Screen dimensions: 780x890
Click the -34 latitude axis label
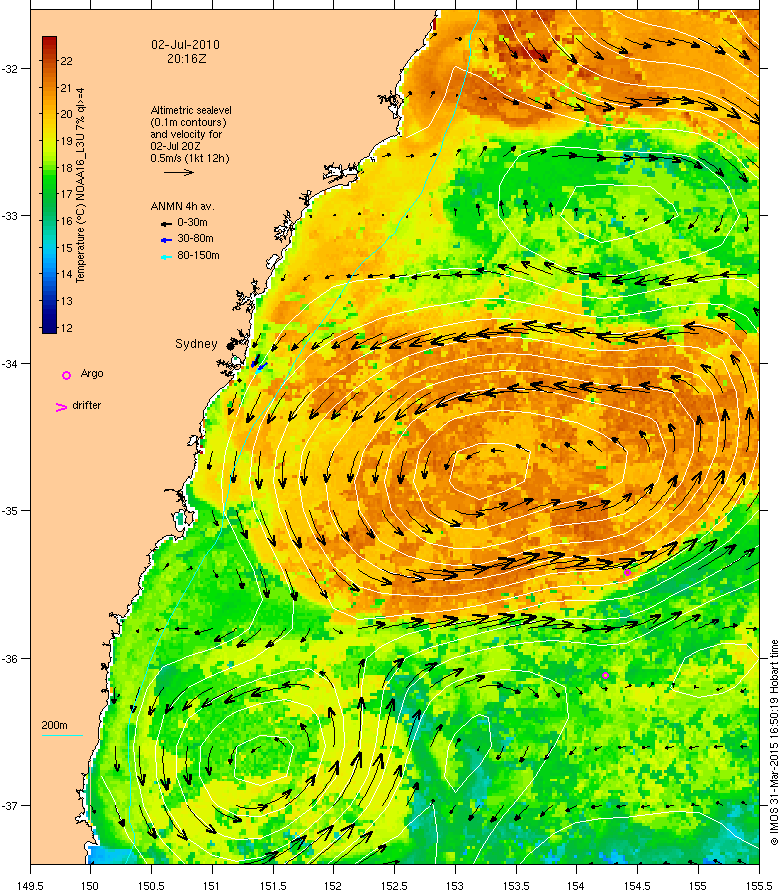(10, 364)
